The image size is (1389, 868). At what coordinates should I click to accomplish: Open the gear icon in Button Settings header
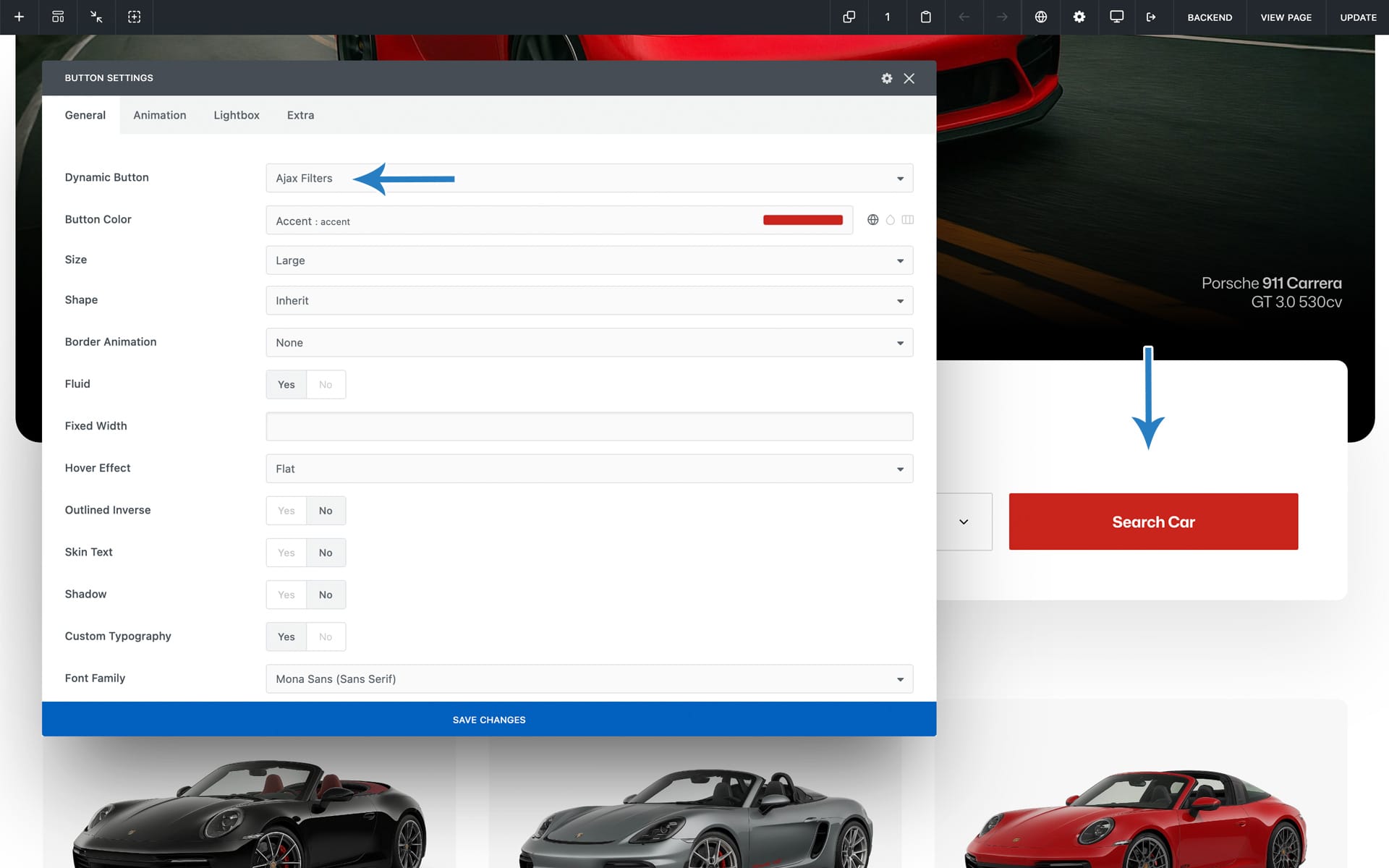(x=886, y=78)
